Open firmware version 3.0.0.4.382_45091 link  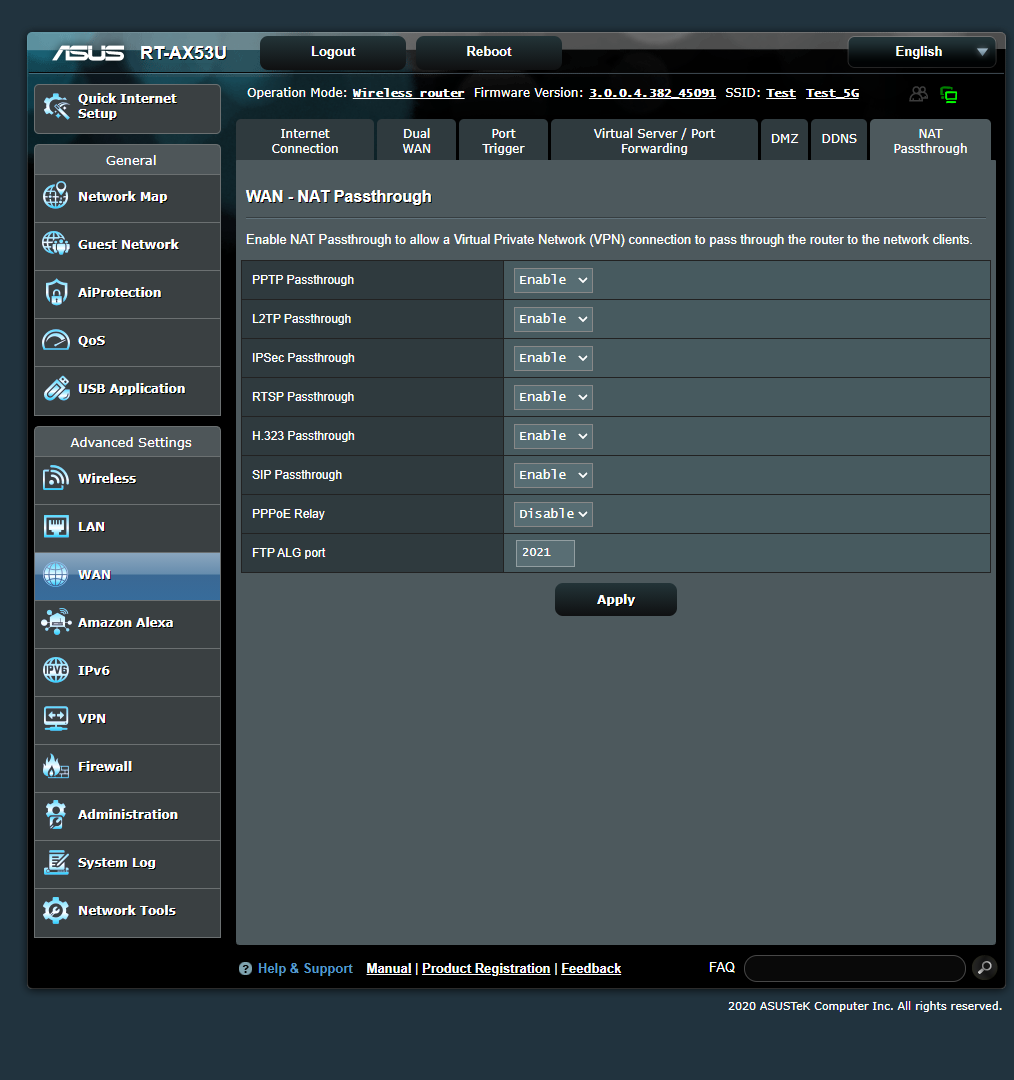click(x=652, y=93)
